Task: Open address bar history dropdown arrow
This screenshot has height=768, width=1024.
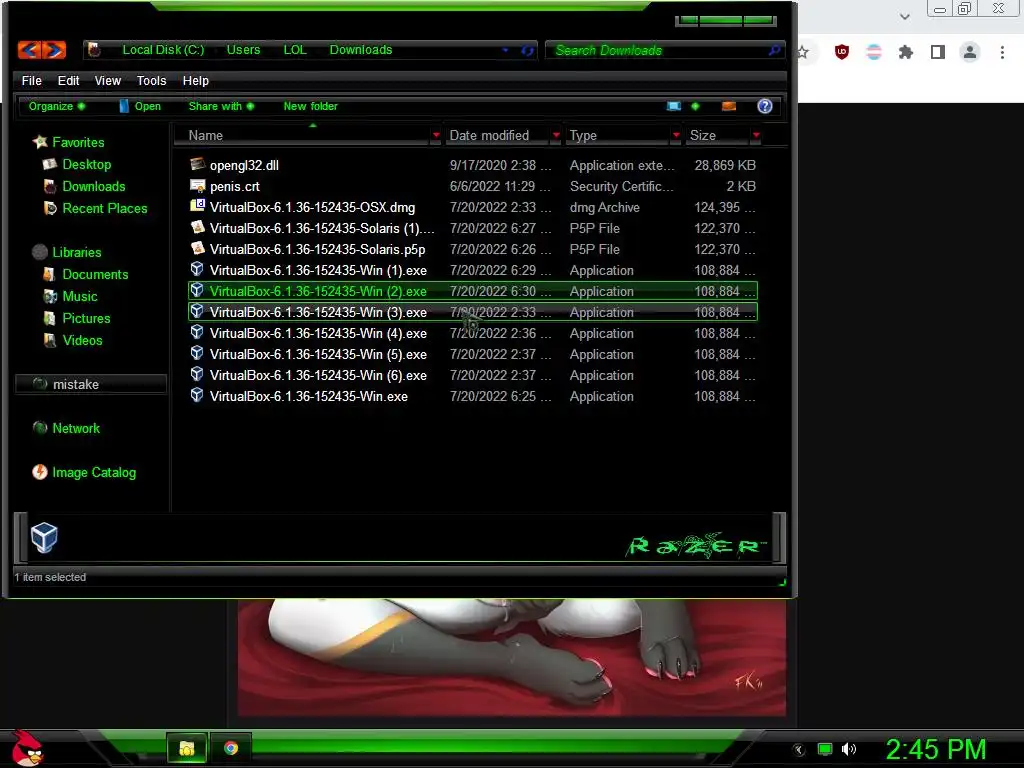Action: [505, 50]
